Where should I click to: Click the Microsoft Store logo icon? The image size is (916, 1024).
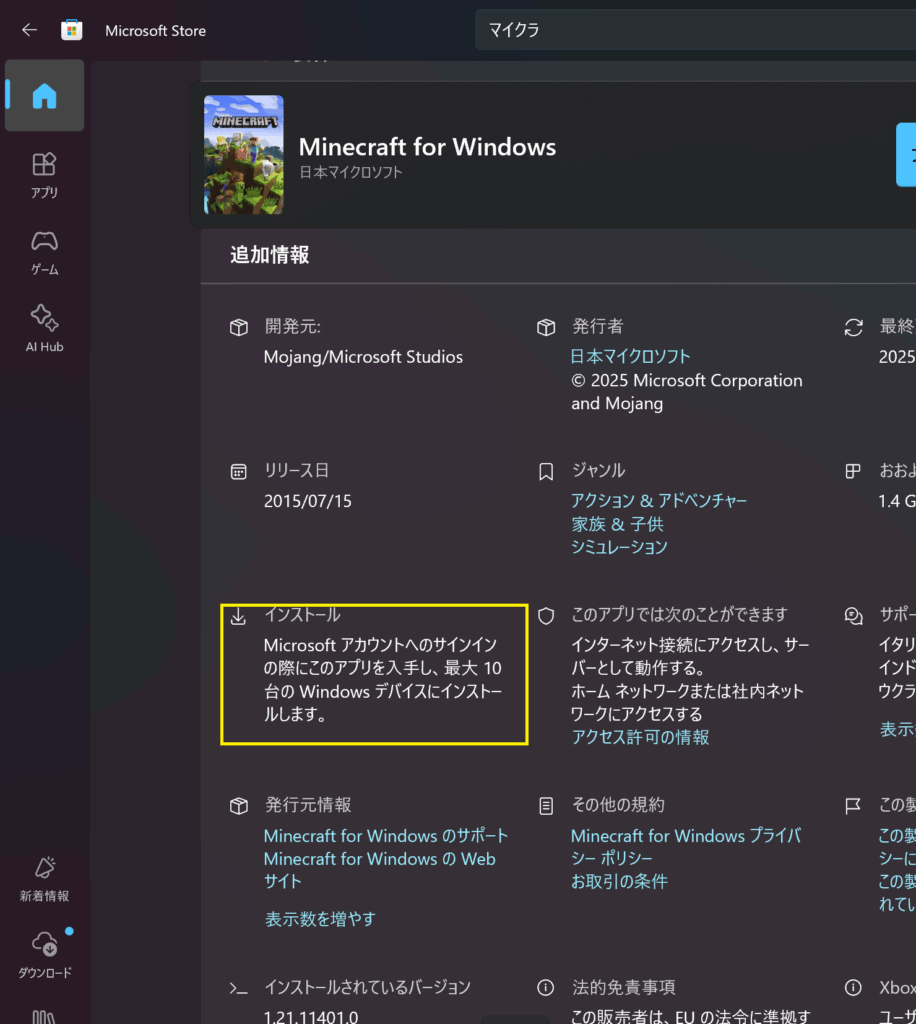click(x=72, y=30)
